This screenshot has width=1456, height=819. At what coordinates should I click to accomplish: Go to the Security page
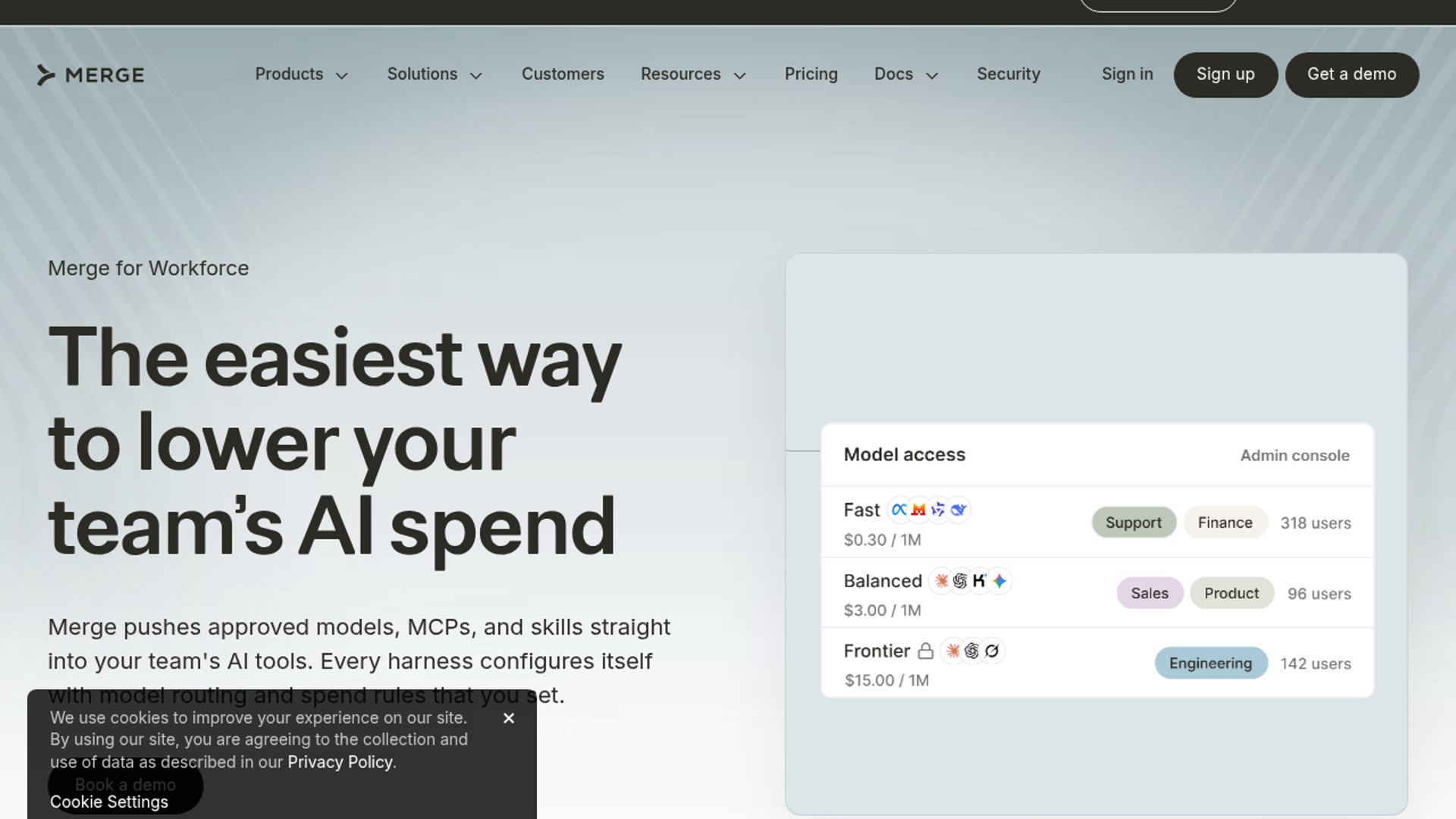(1009, 74)
